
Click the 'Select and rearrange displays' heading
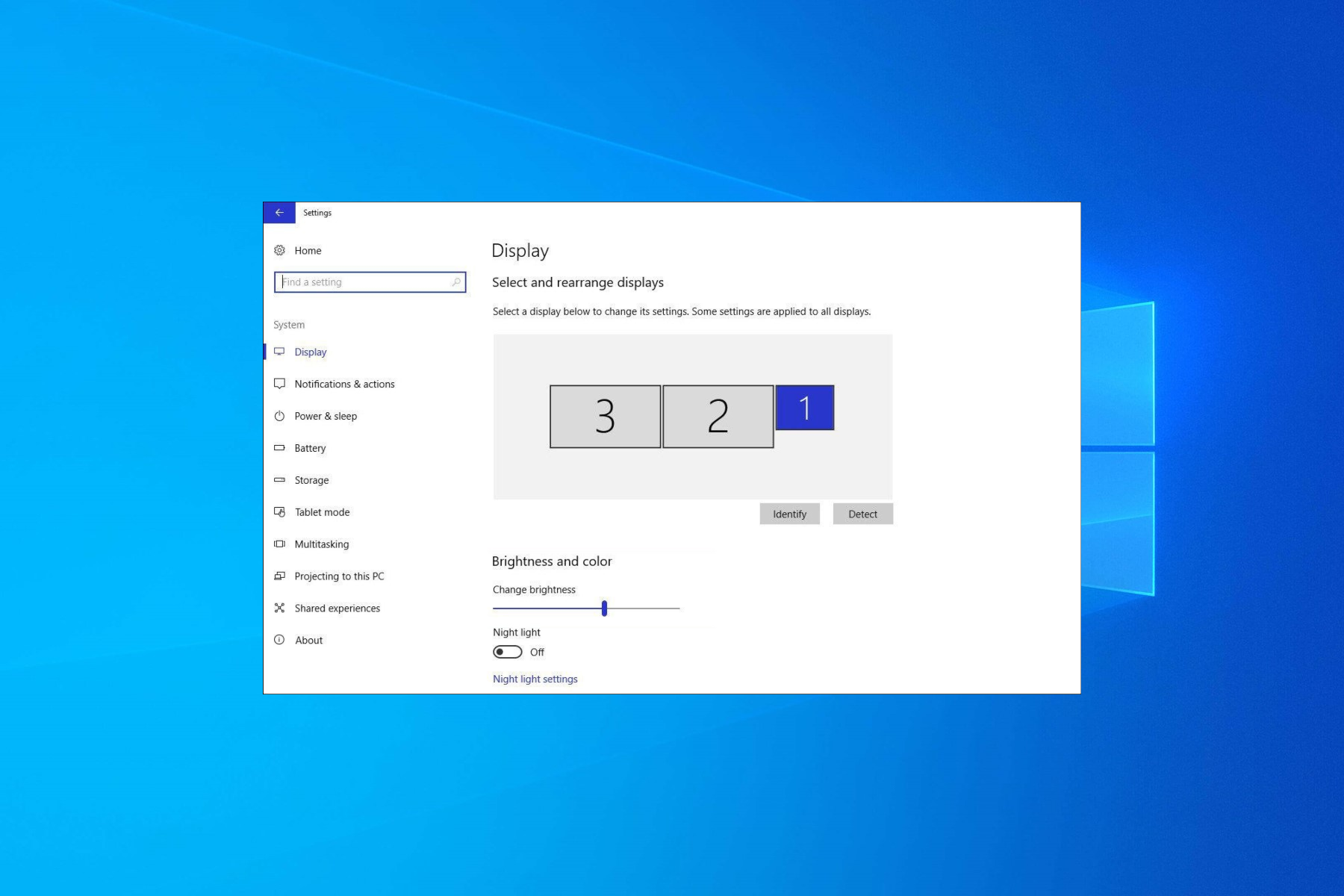pos(578,282)
